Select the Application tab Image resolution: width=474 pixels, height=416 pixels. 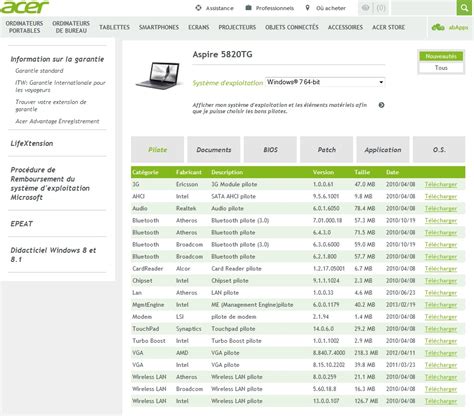(x=383, y=150)
